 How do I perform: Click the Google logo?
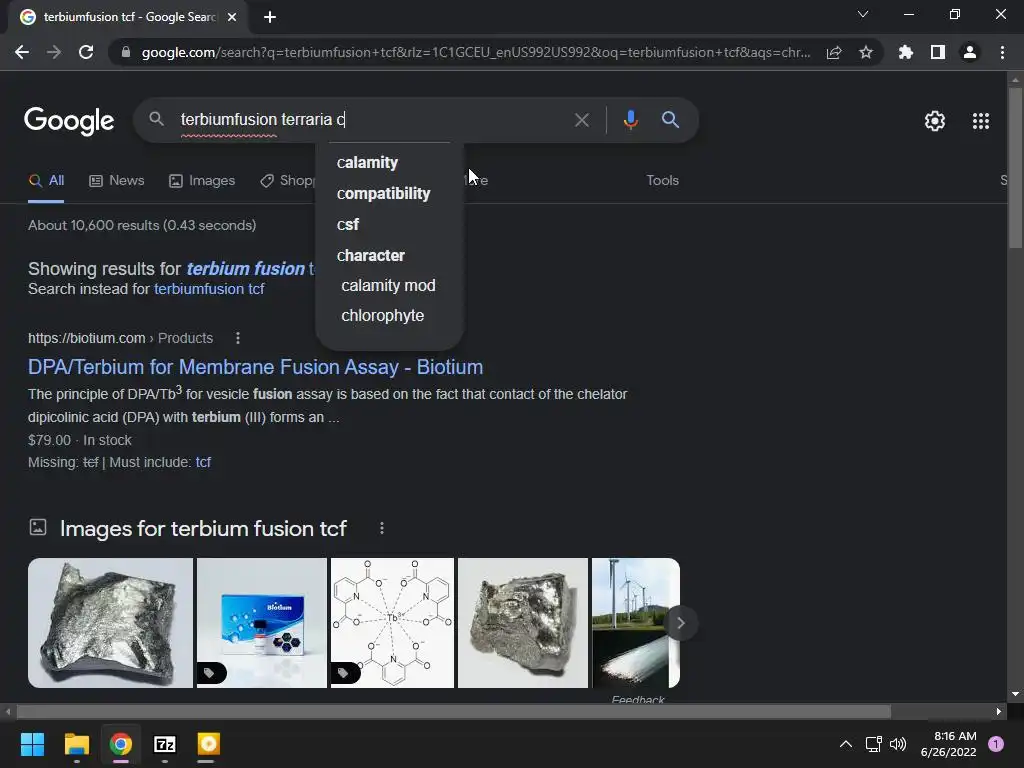point(69,121)
